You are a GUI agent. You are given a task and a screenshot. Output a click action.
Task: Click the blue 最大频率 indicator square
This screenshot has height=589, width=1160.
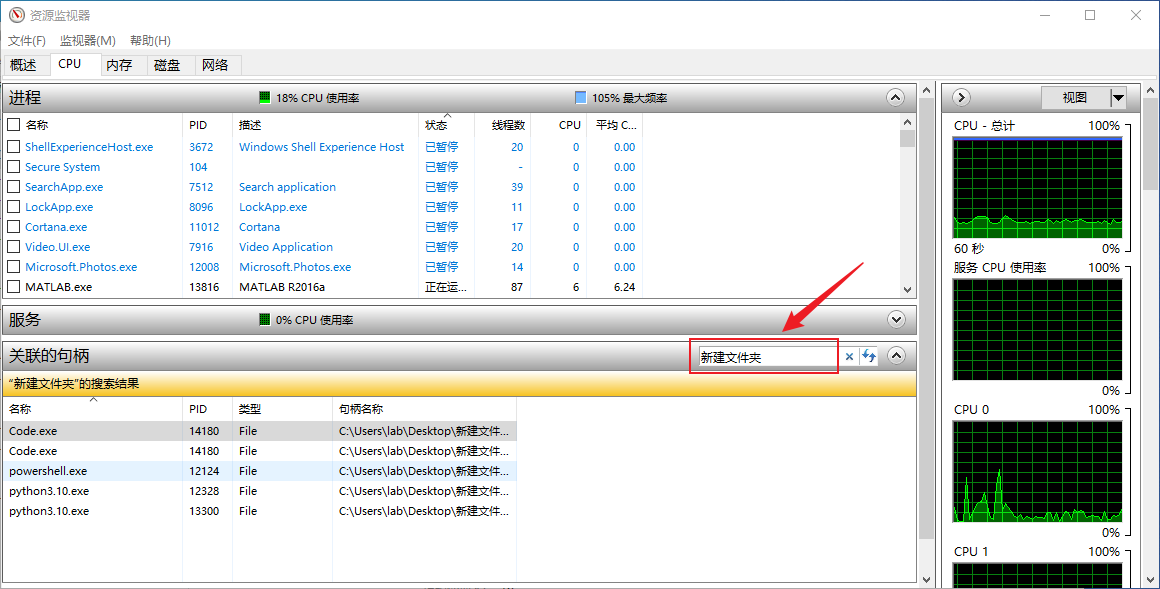click(581, 98)
